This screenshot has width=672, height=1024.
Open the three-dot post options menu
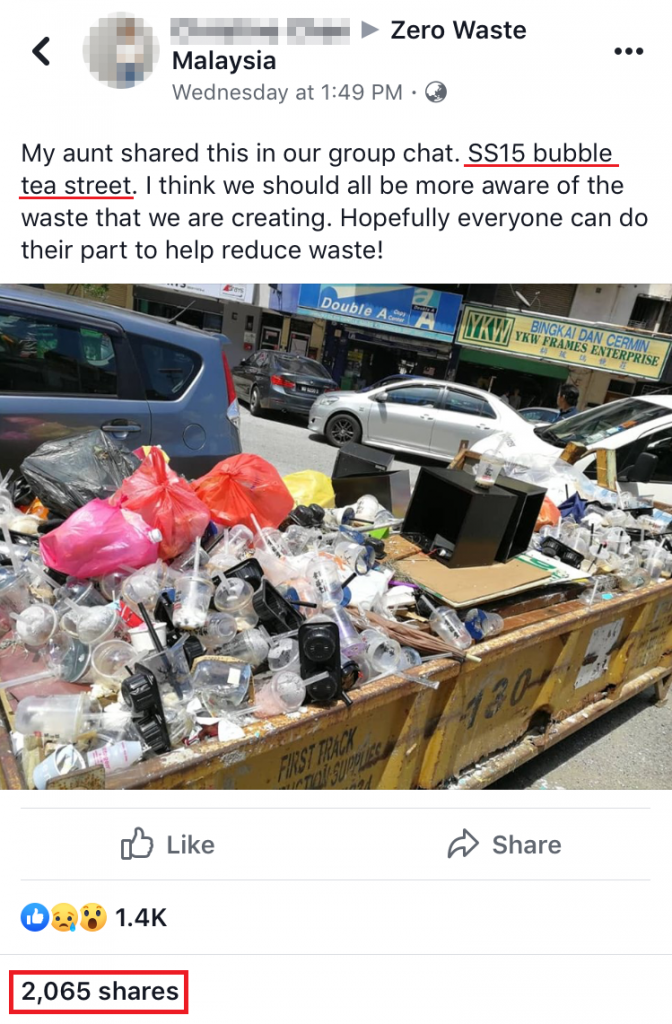(629, 51)
